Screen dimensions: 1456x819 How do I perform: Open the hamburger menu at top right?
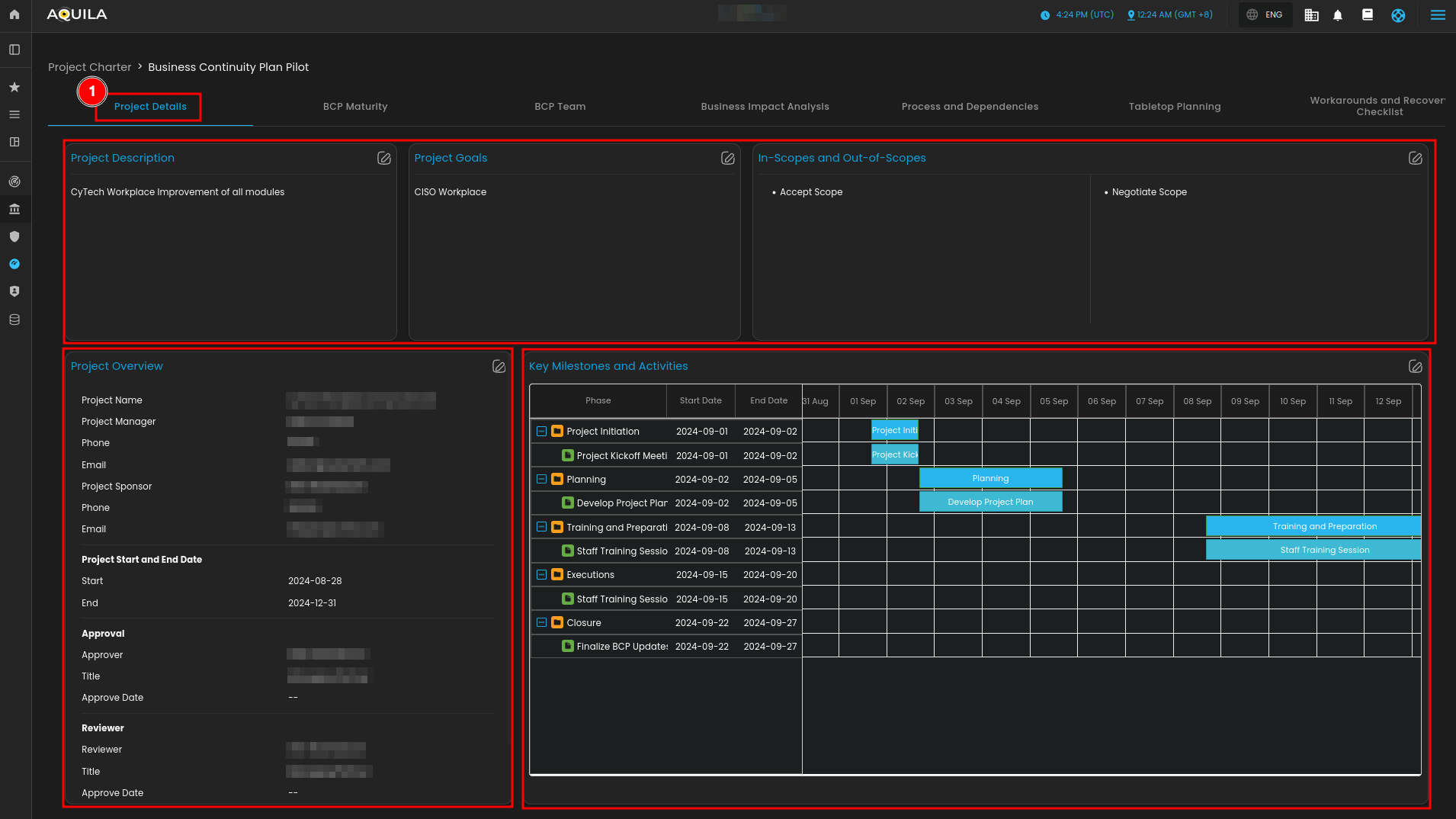[x=1438, y=15]
